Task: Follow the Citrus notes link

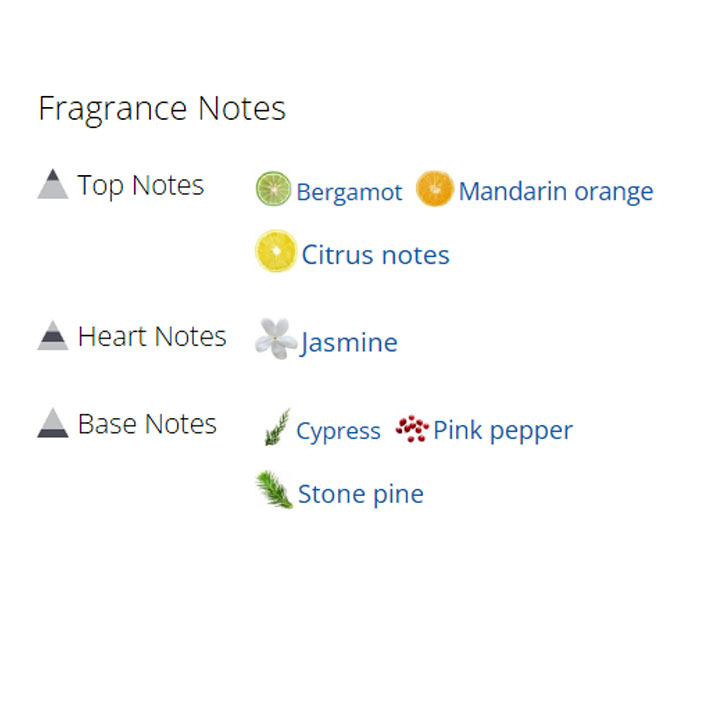Action: pos(376,255)
